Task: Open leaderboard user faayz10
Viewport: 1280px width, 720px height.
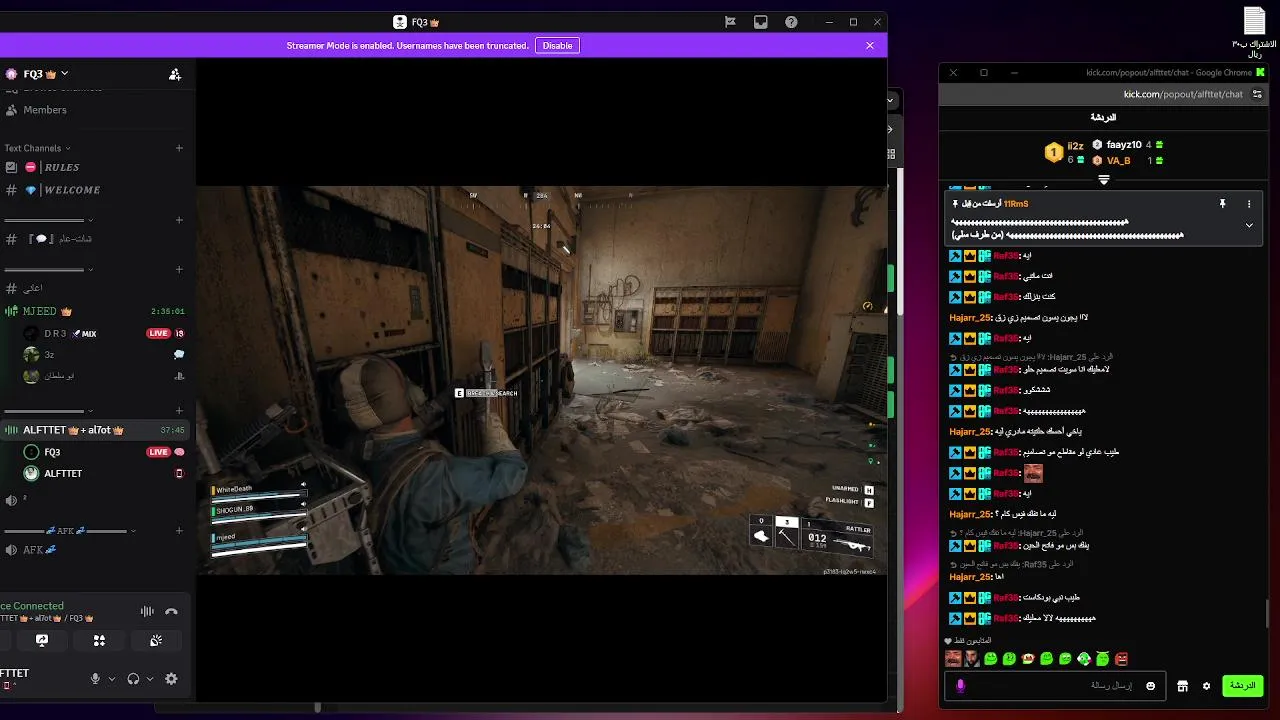Action: click(1124, 145)
